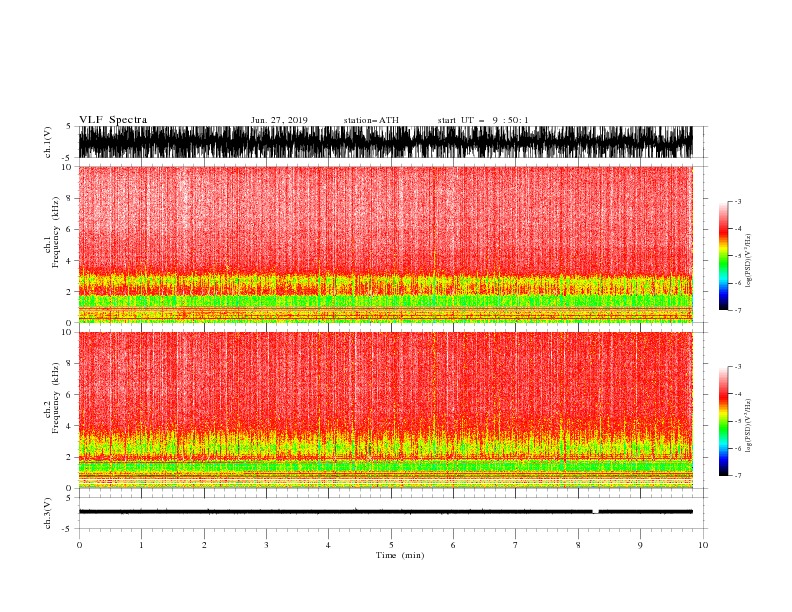Click time axis tick label "5"
This screenshot has width=792, height=612.
tap(391, 545)
